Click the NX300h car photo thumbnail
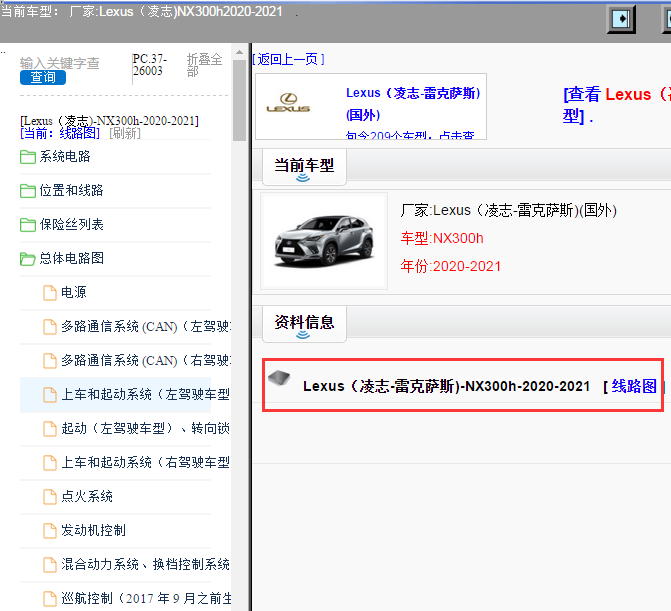 point(324,241)
